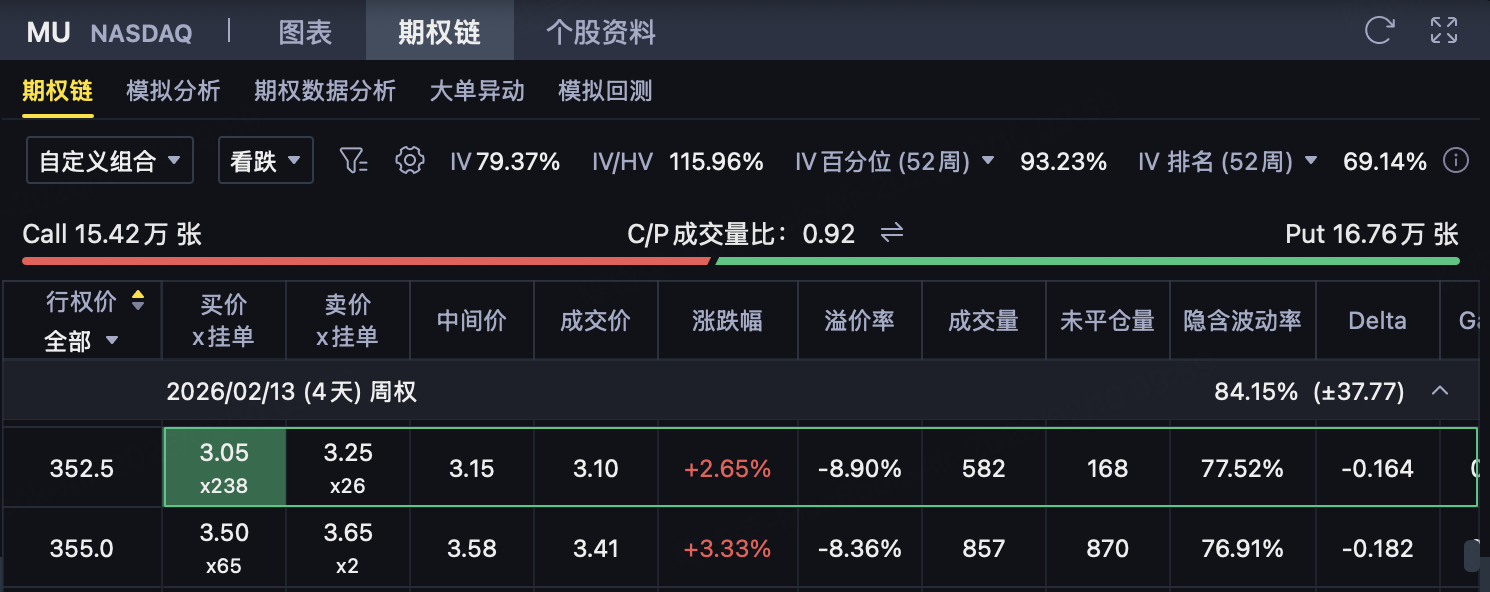Click the C/P ratio swap icon
The image size is (1490, 592).
pos(891,233)
